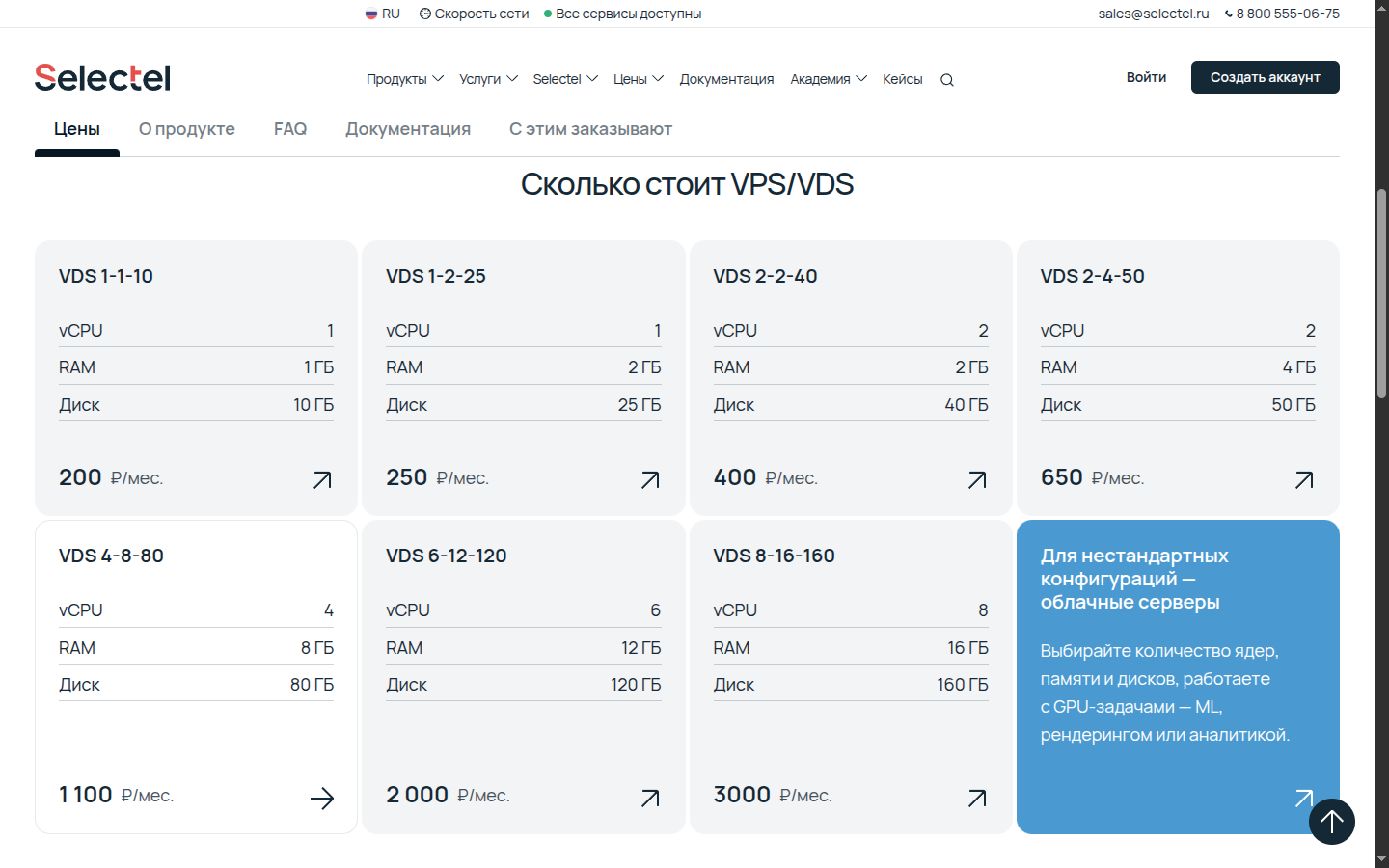Open the VDS 8-16-160 card title

pyautogui.click(x=774, y=556)
